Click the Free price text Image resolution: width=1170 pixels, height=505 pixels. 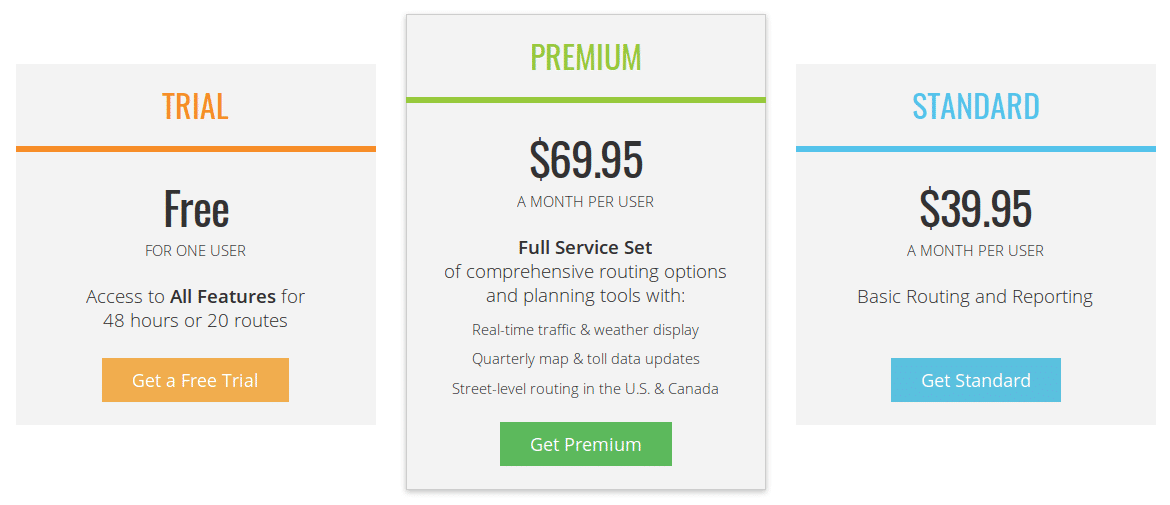pos(196,209)
